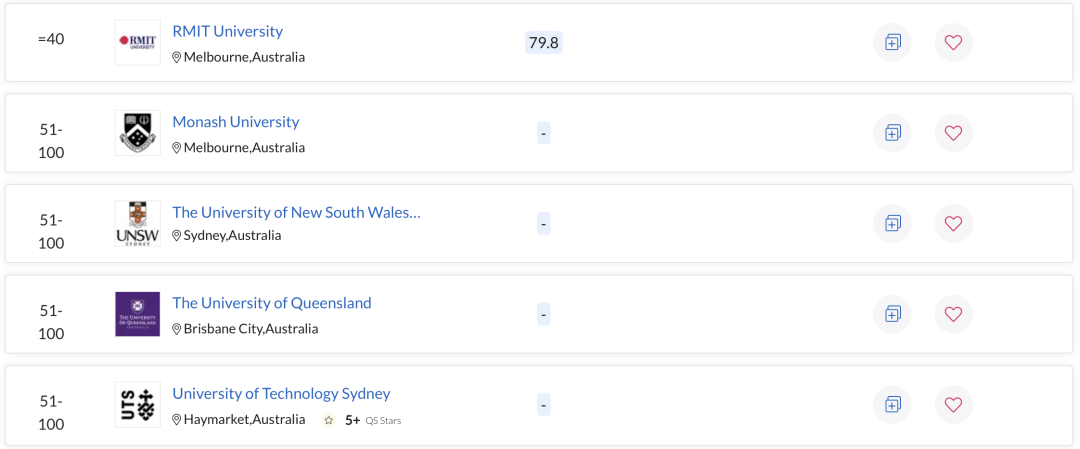The image size is (1080, 449).
Task: Favorite RMIT University with heart icon
Action: (953, 43)
